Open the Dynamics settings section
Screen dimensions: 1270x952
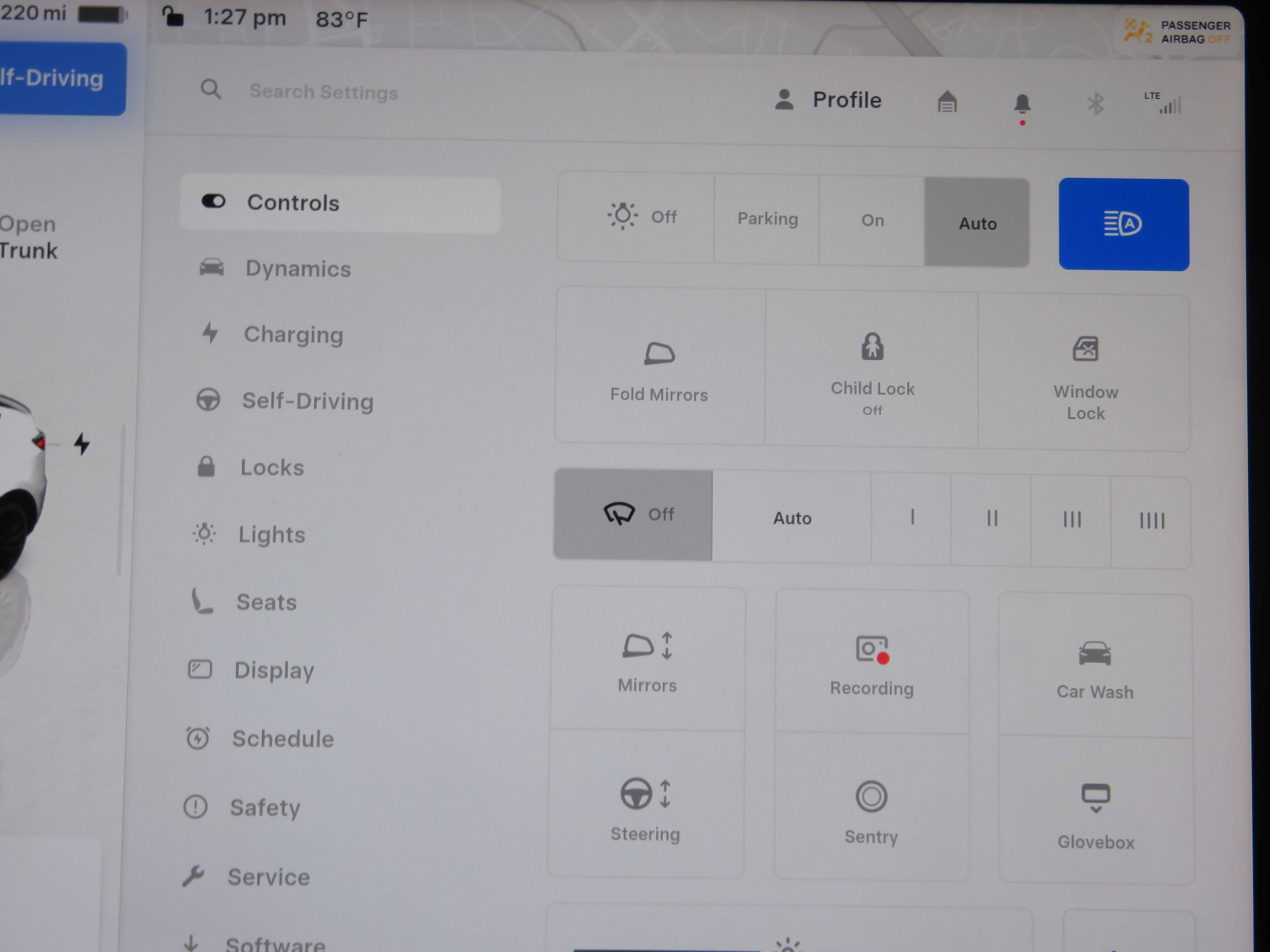tap(276, 269)
